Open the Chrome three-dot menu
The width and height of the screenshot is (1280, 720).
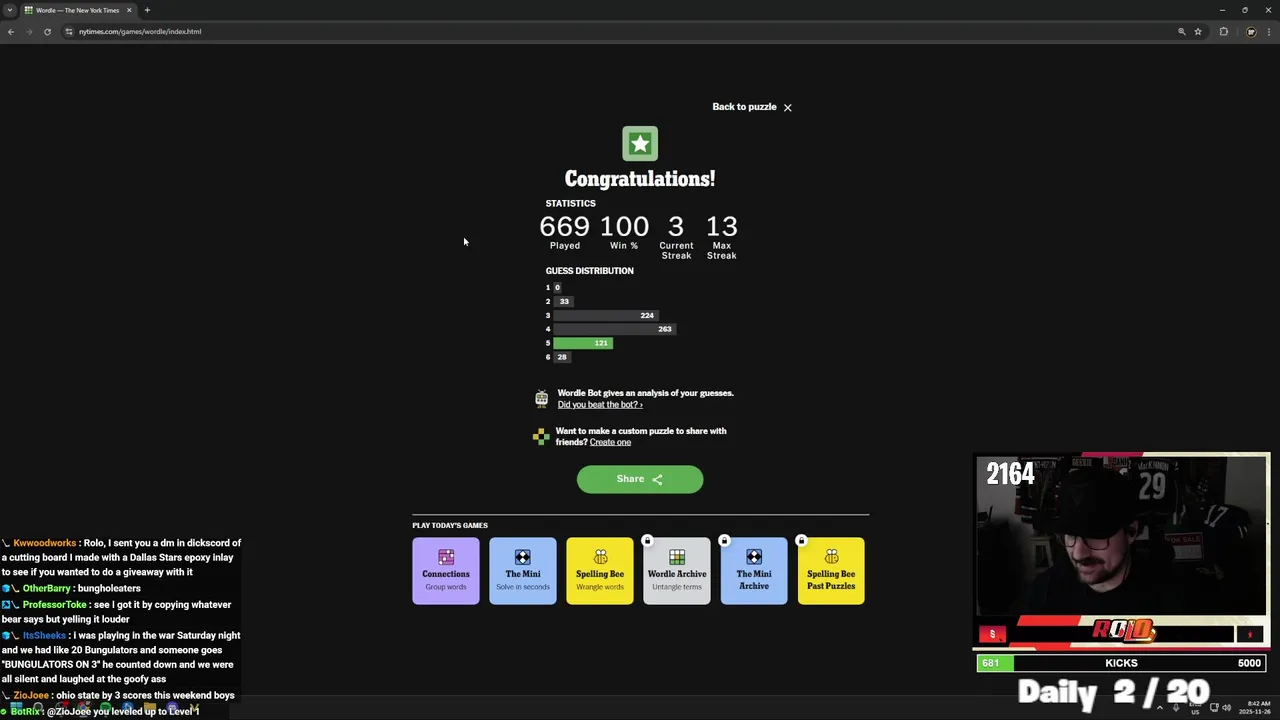click(1269, 31)
